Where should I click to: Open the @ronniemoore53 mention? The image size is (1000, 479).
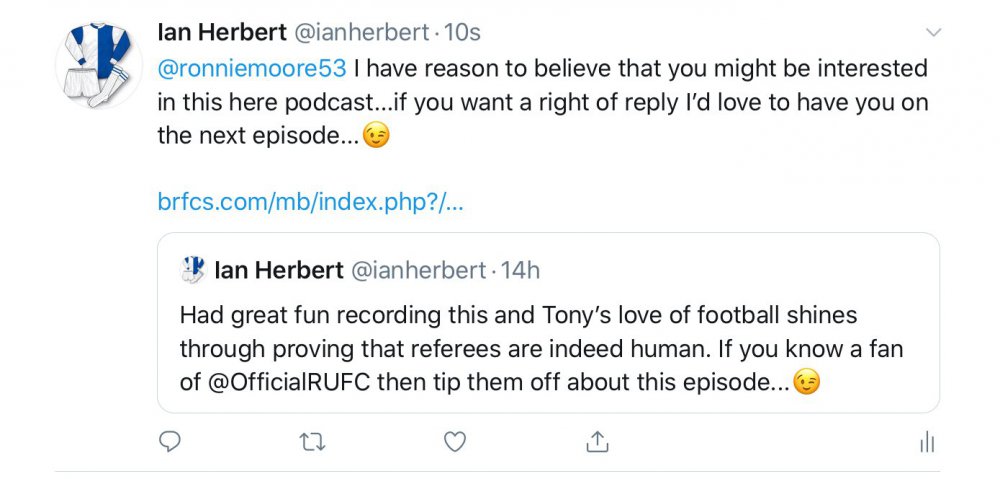point(252,69)
